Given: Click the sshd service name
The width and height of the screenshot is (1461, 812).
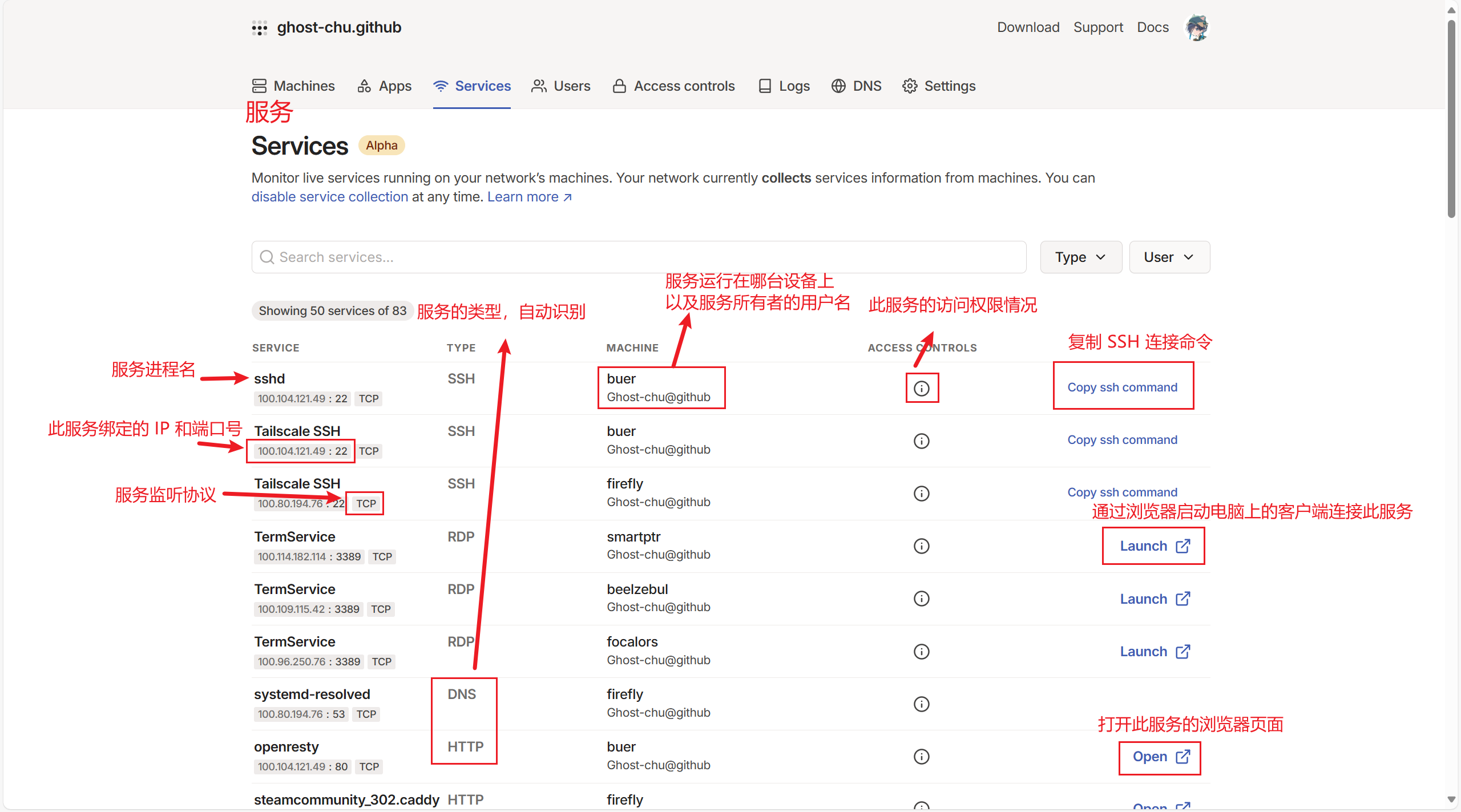Looking at the screenshot, I should click(269, 379).
